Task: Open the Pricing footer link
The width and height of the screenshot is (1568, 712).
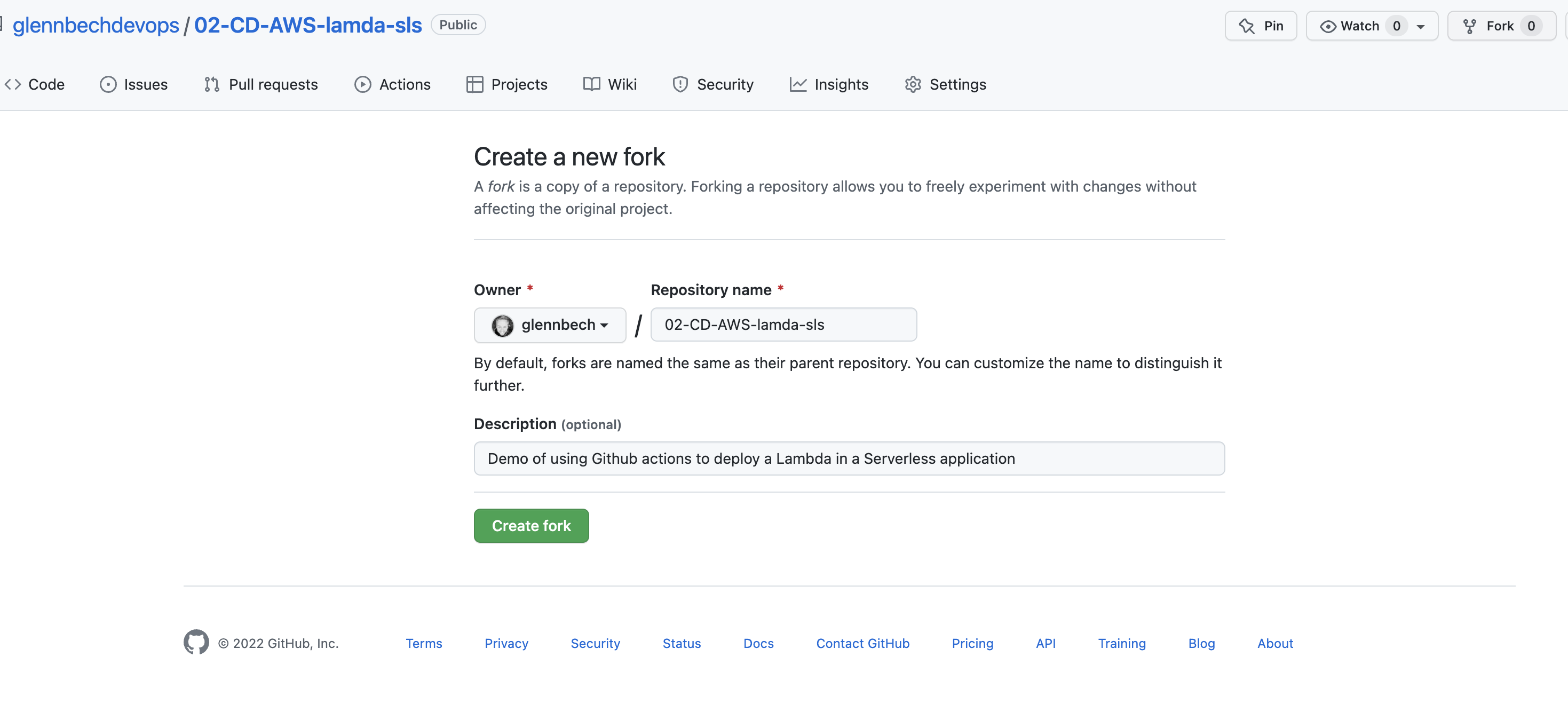Action: (972, 643)
